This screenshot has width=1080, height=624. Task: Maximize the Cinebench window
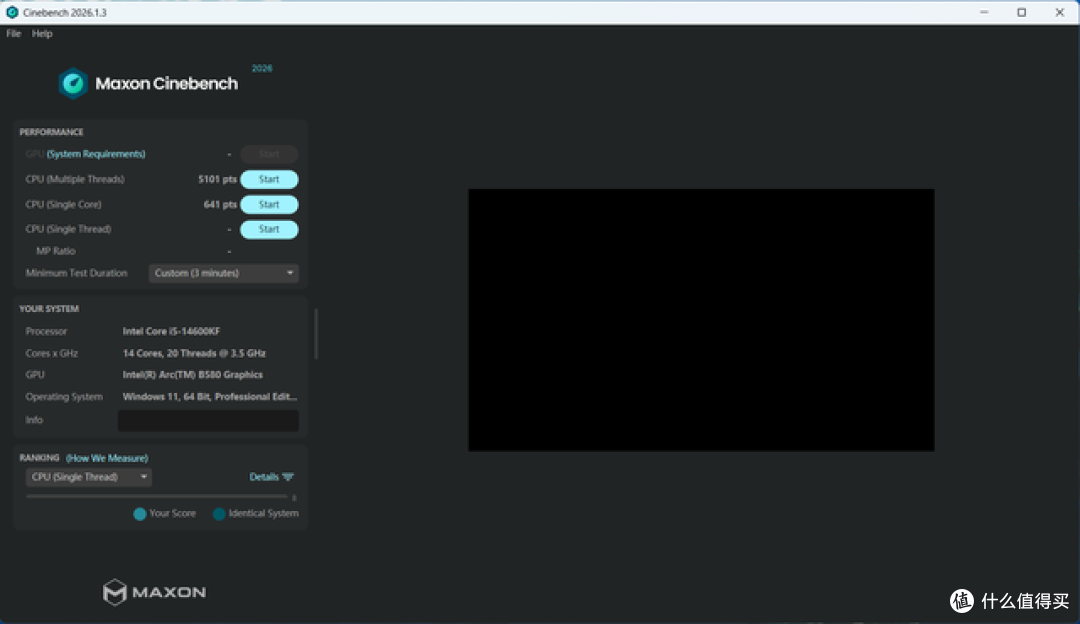pyautogui.click(x=1021, y=12)
